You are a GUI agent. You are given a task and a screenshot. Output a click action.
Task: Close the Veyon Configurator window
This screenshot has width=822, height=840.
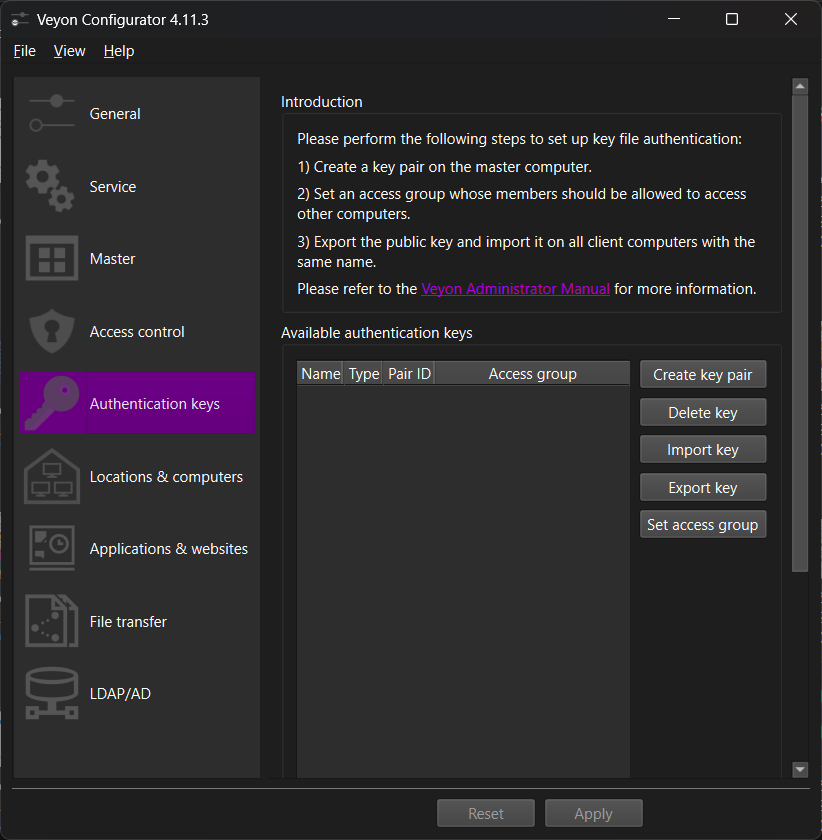791,19
